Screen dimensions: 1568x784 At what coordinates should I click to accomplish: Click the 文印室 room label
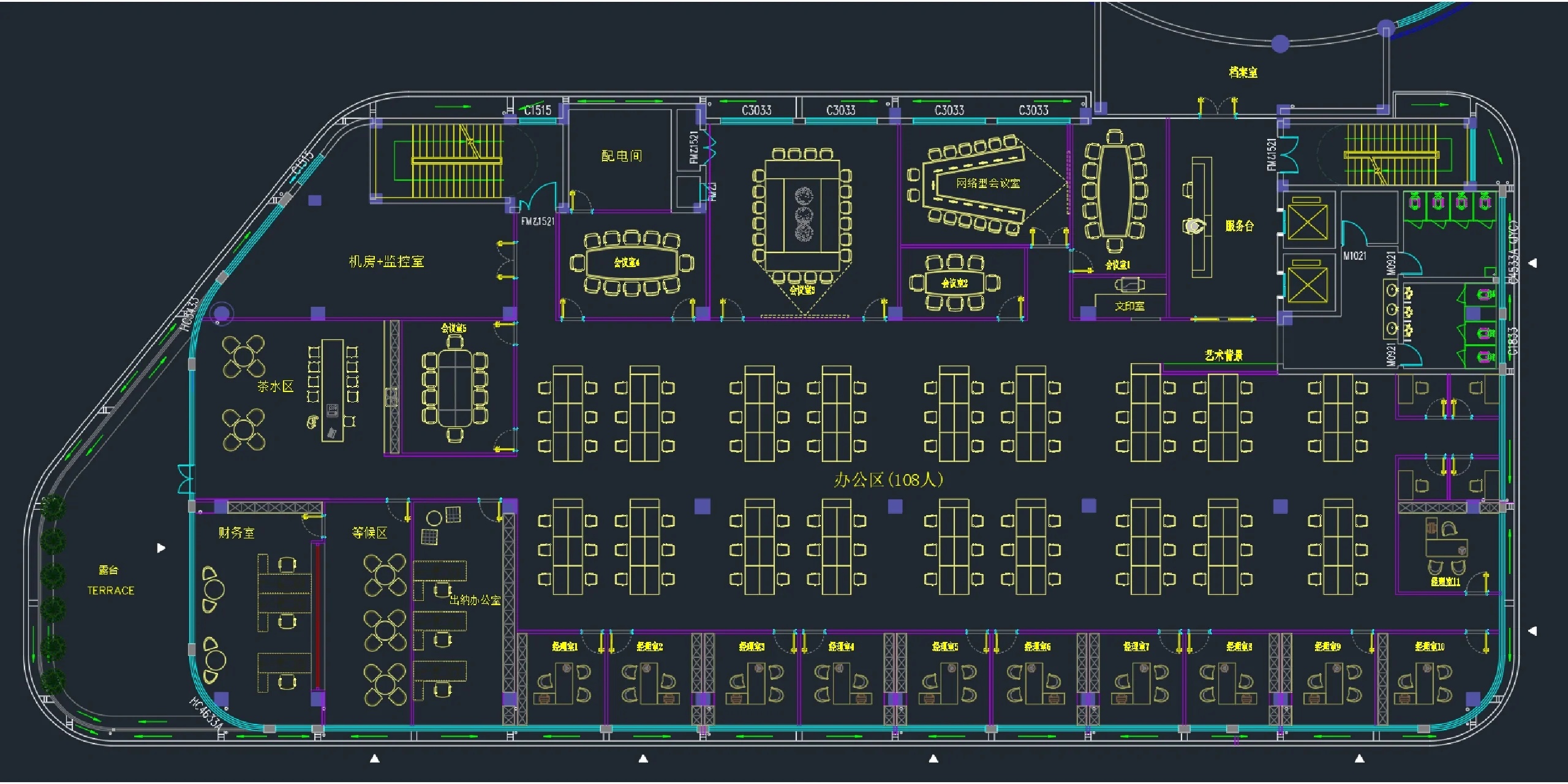click(x=1129, y=306)
